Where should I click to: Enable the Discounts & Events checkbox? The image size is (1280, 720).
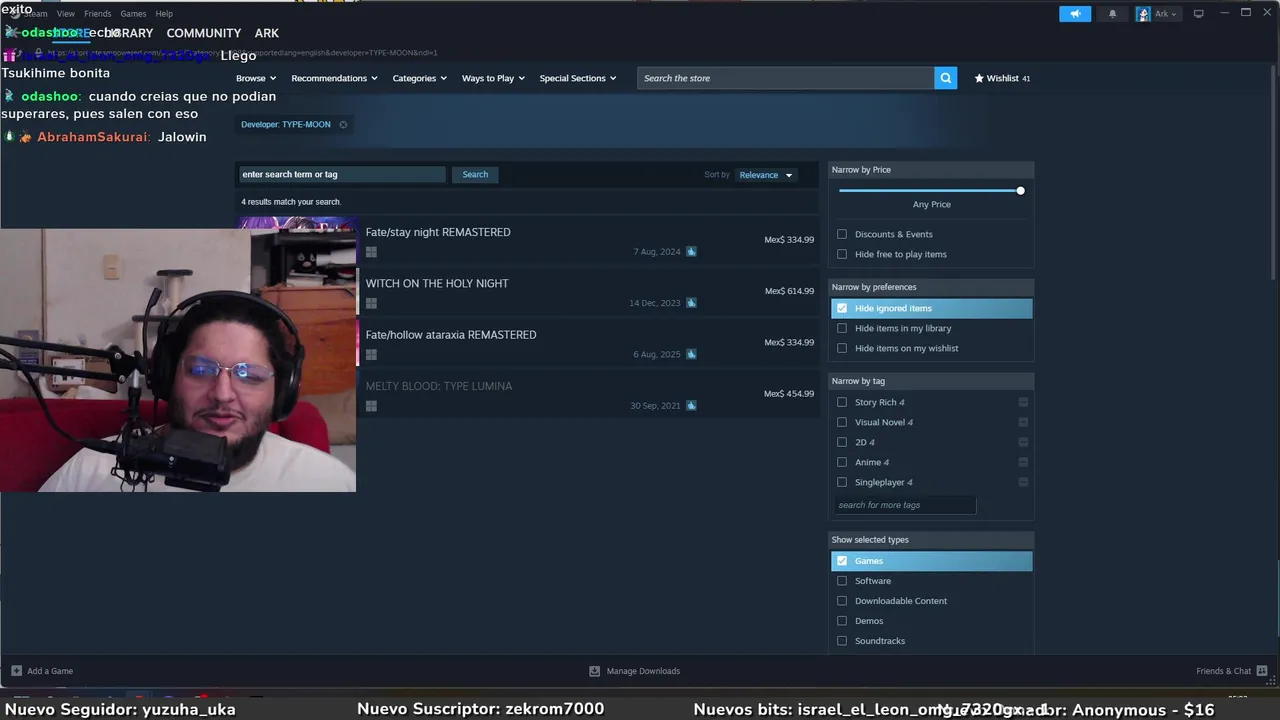tap(842, 234)
